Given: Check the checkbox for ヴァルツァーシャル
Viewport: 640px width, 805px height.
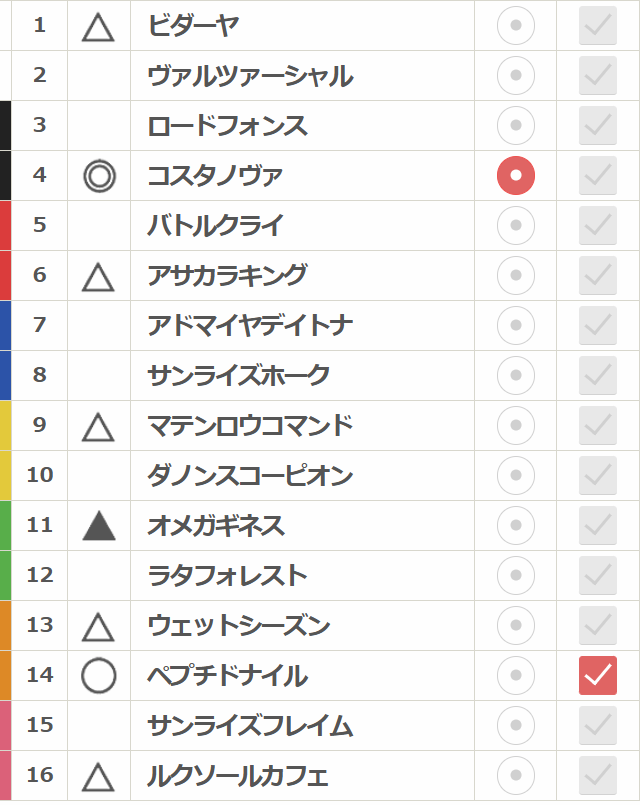Looking at the screenshot, I should pos(598,76).
